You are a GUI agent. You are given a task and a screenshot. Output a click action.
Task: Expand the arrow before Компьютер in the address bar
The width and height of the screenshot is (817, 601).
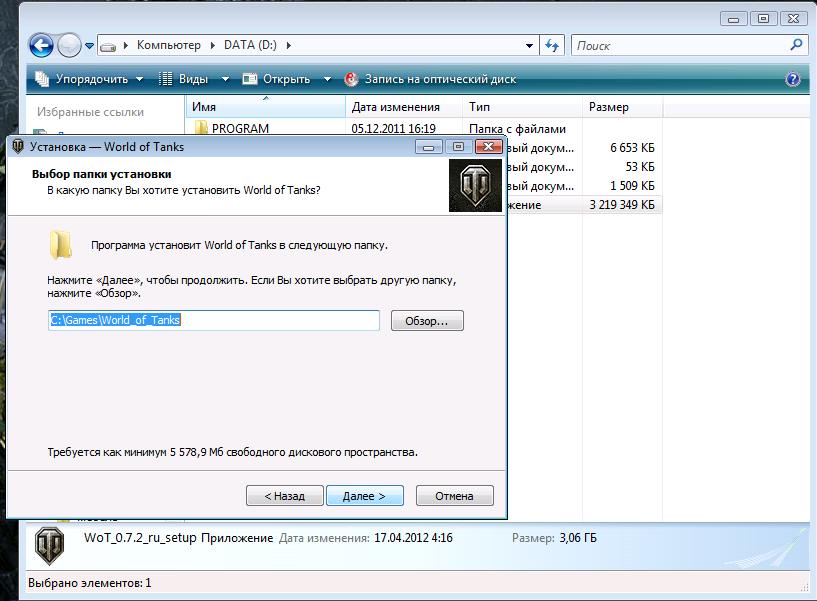tap(126, 46)
